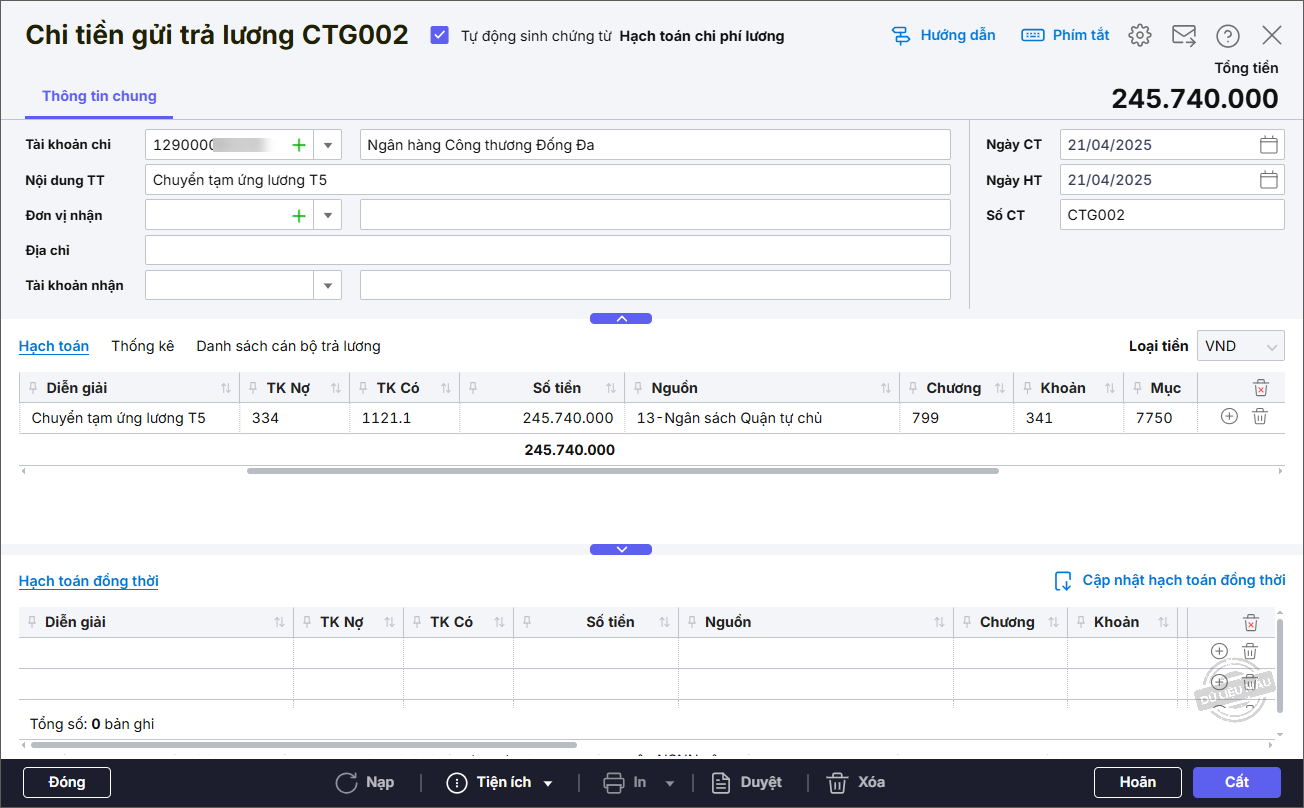Collapse the general info section chevron
This screenshot has width=1304, height=808.
[x=621, y=319]
